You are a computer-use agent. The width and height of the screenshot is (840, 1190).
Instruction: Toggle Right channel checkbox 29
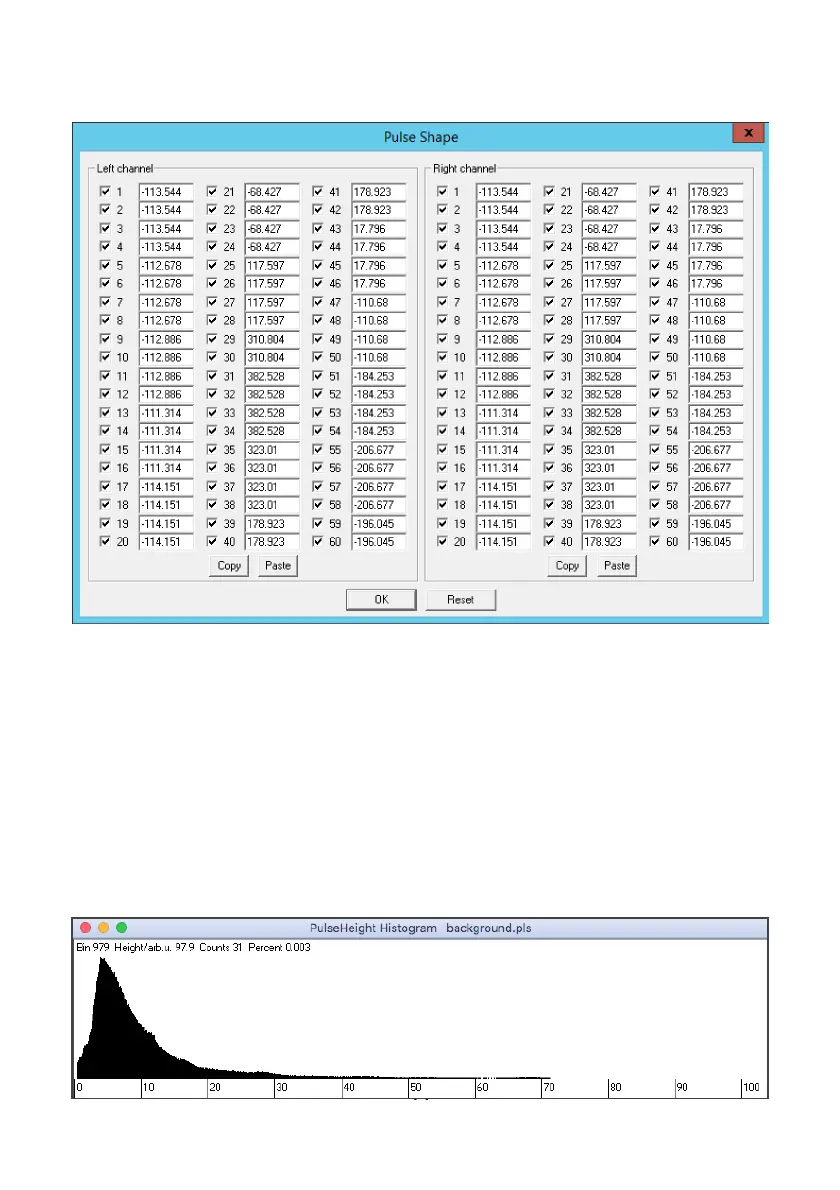pos(549,338)
